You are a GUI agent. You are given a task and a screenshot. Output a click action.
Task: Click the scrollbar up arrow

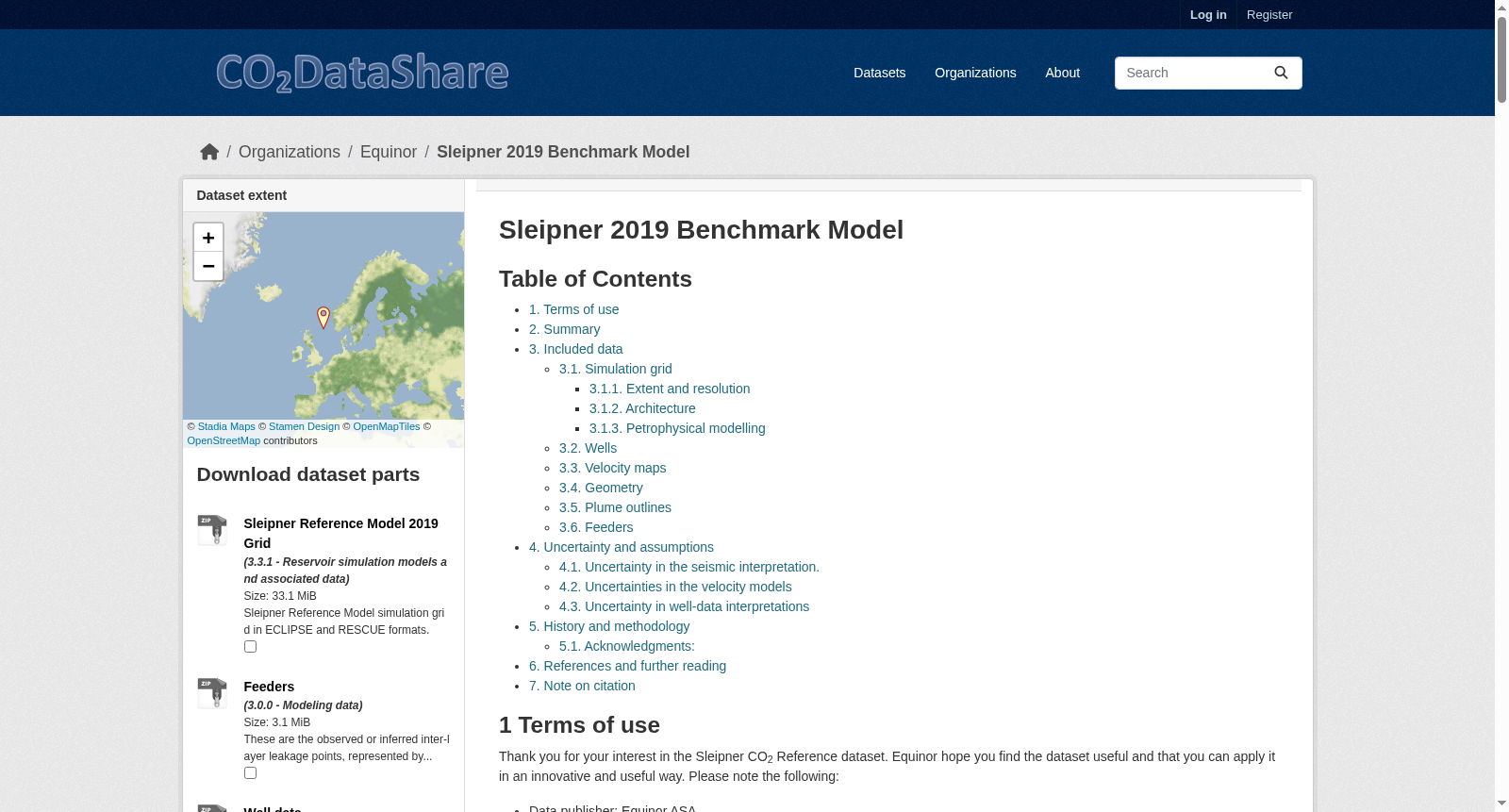[1501, 7]
